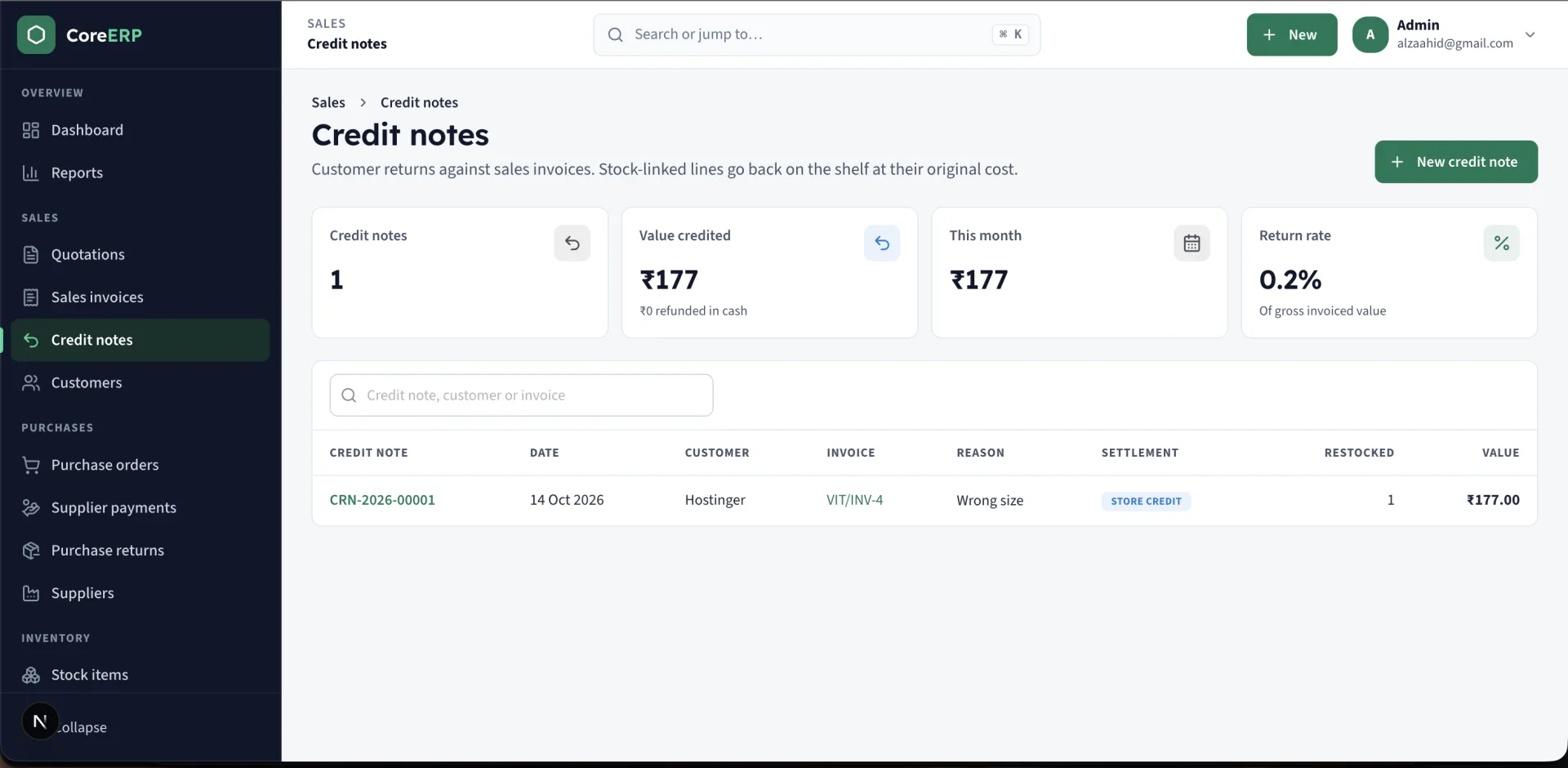Click the Wrong size reason cell
1568x768 pixels.
[990, 501]
